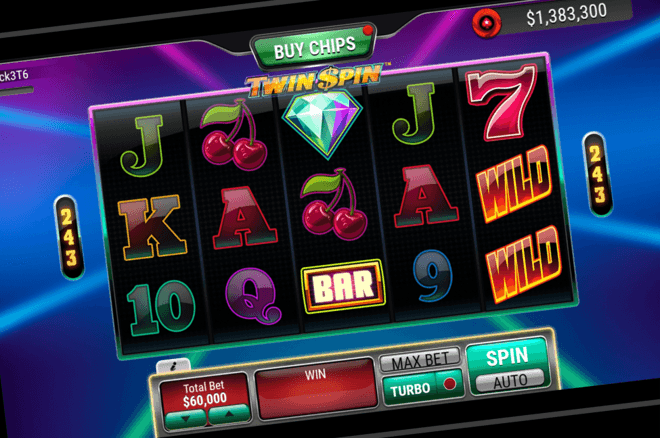The height and width of the screenshot is (438, 660).
Task: Click the red WIN display panel
Action: 316,388
